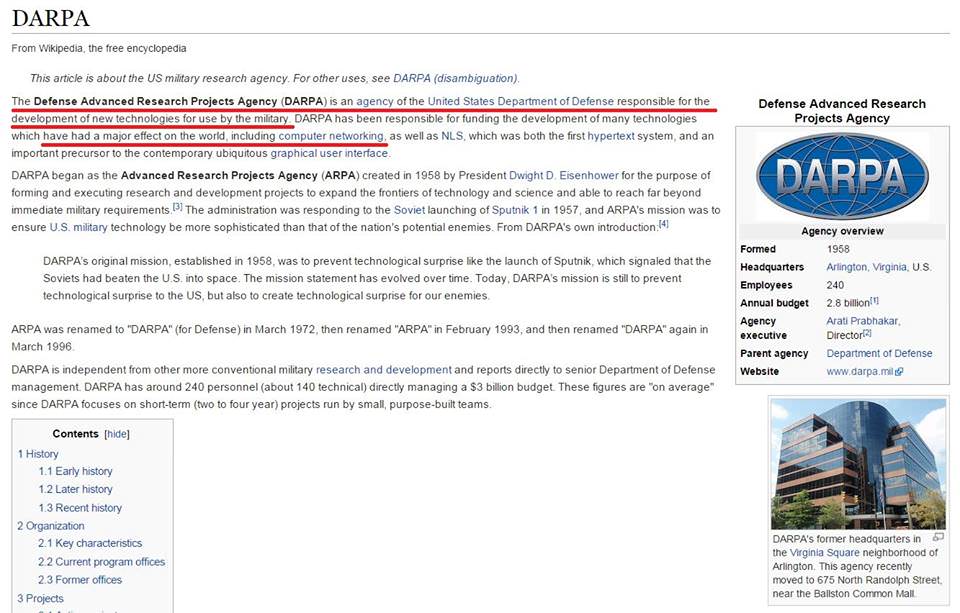The width and height of the screenshot is (960, 613).
Task: Open the DARPA headquarters building photo
Action: pos(858,464)
